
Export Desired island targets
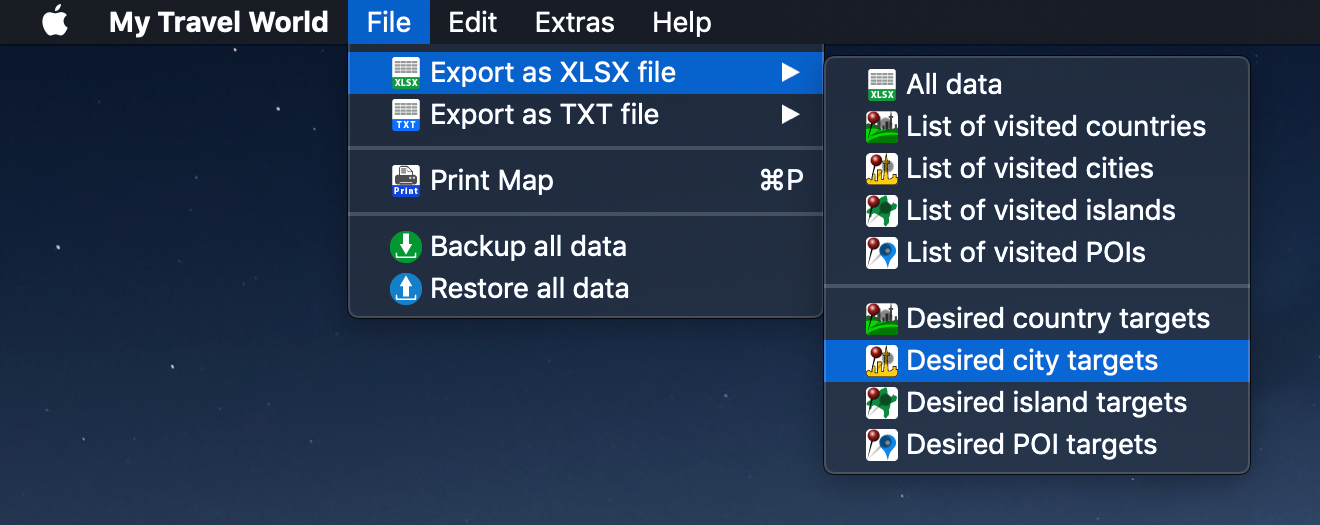[1037, 403]
